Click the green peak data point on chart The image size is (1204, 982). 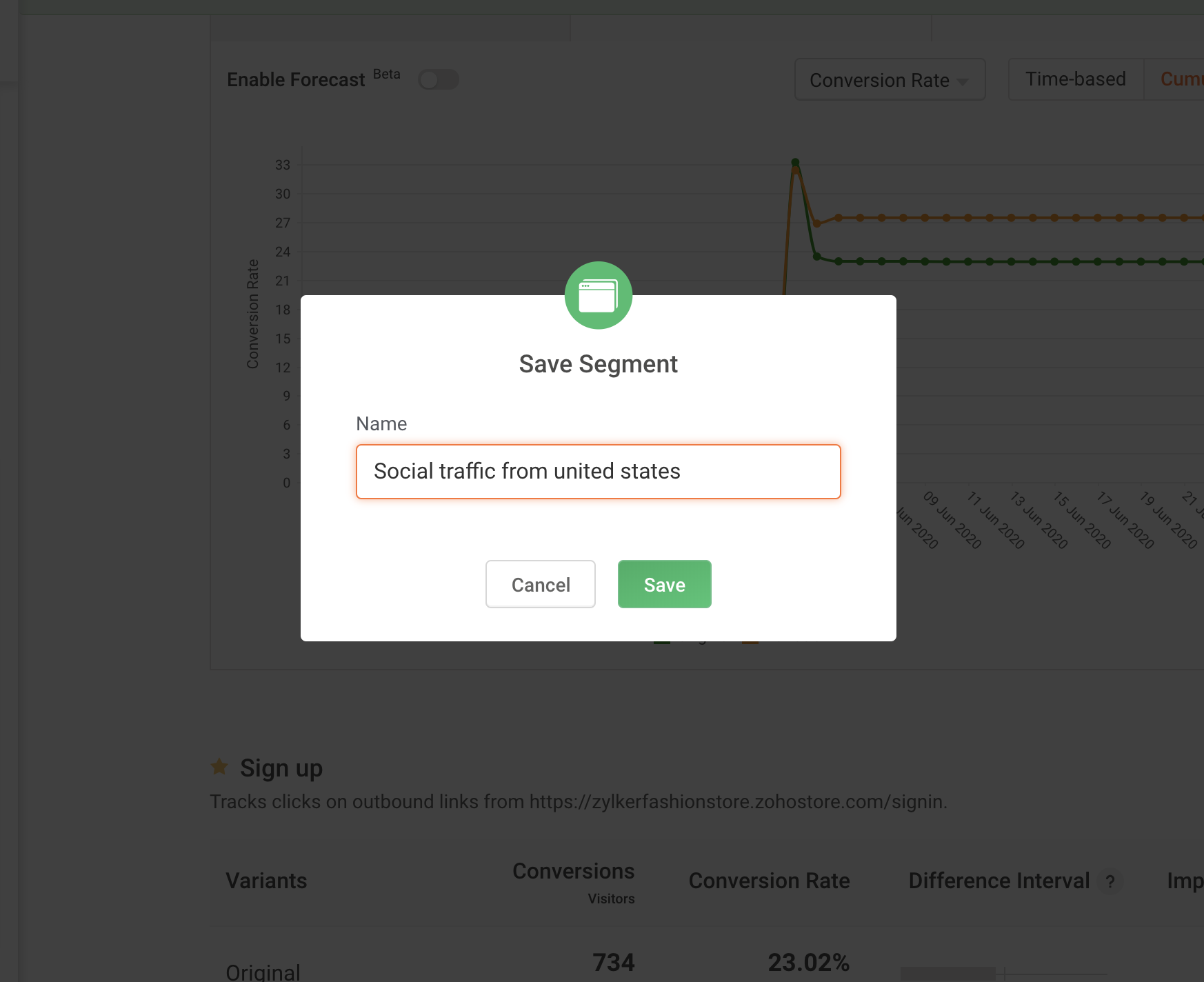tap(795, 163)
